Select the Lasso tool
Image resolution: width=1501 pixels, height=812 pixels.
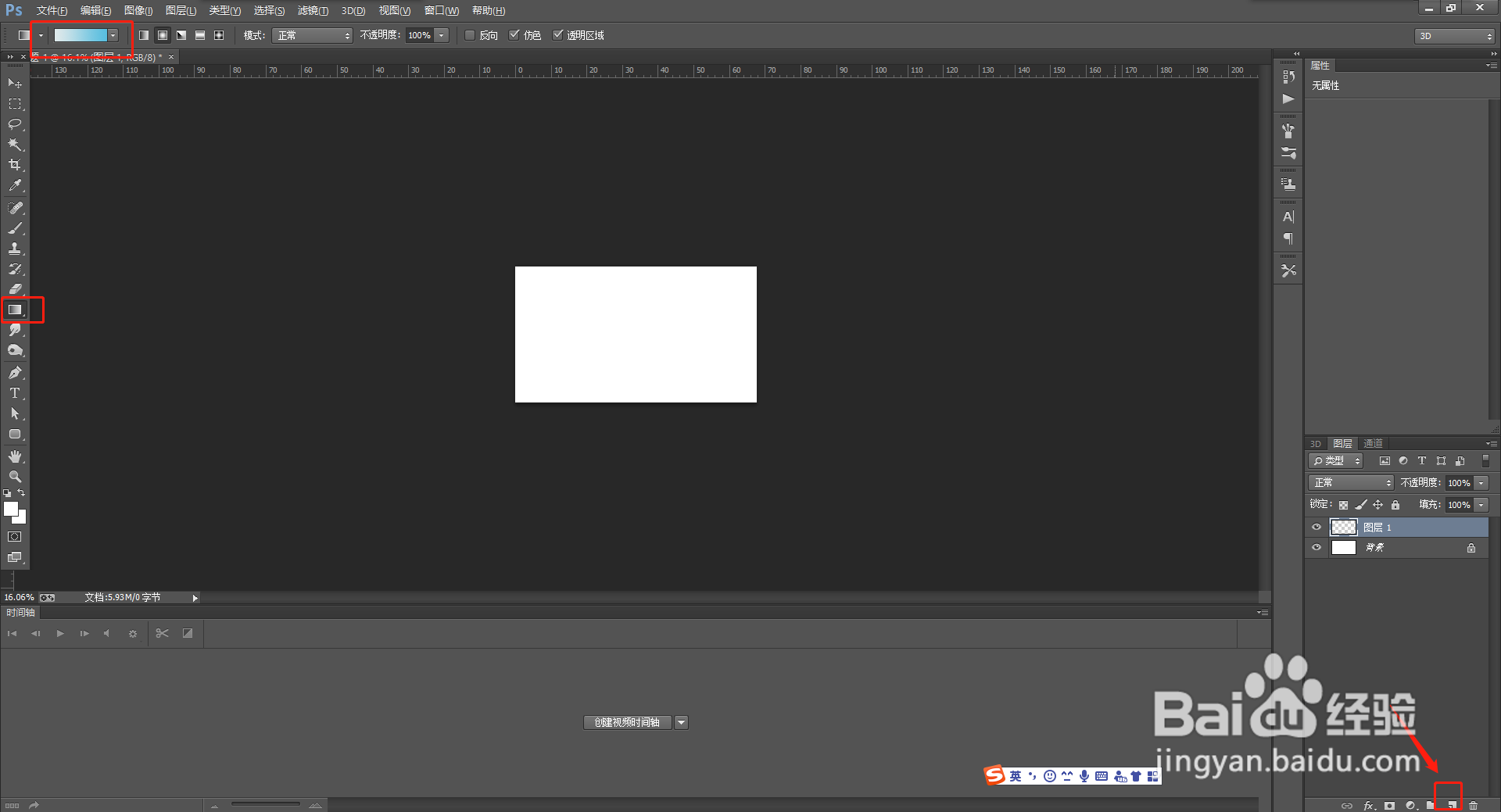(15, 124)
